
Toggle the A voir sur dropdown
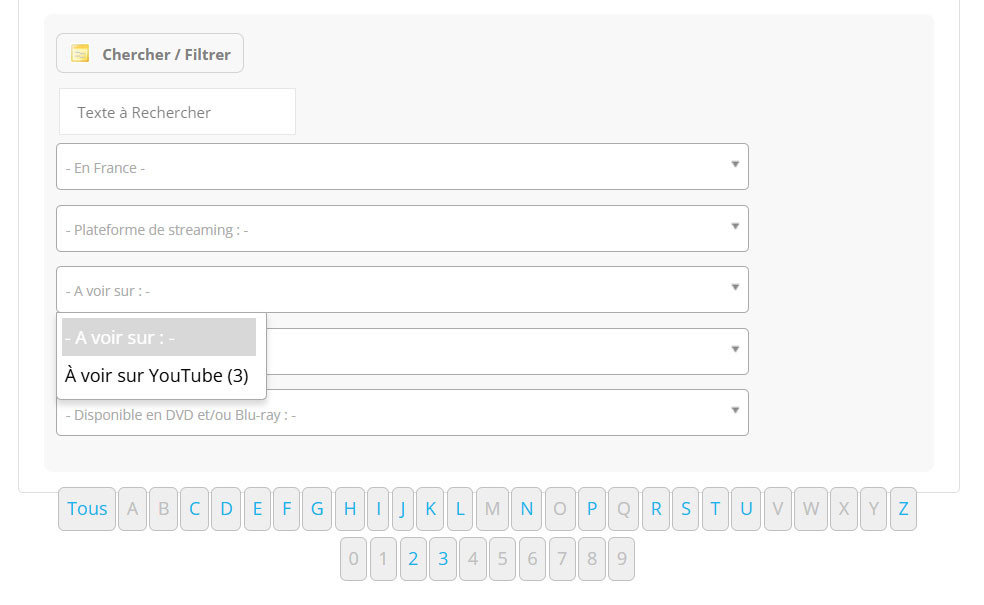click(402, 290)
